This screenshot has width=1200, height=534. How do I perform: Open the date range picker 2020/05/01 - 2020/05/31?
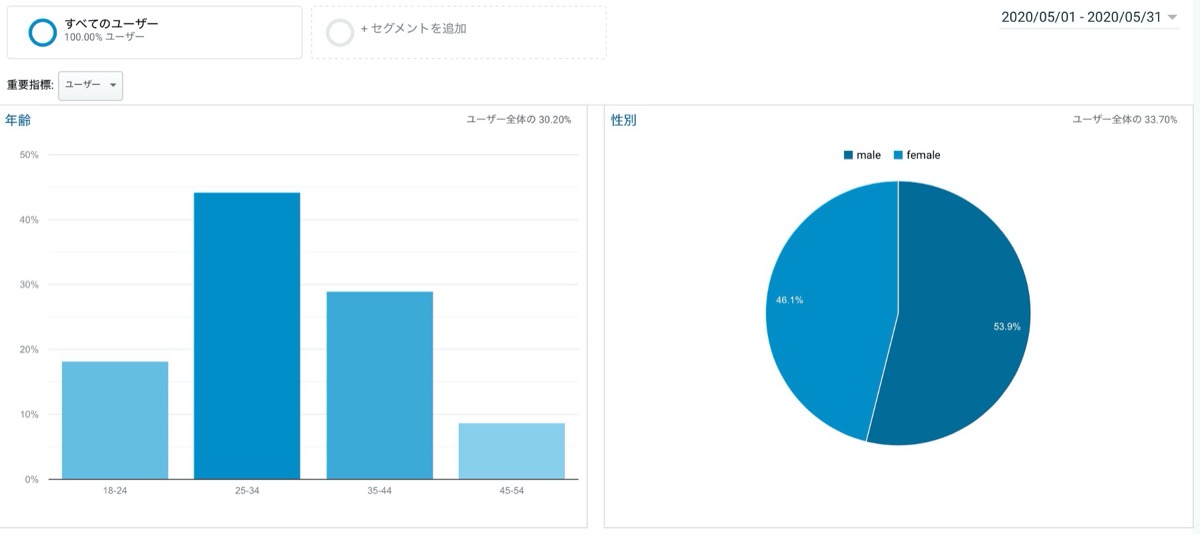click(1089, 17)
